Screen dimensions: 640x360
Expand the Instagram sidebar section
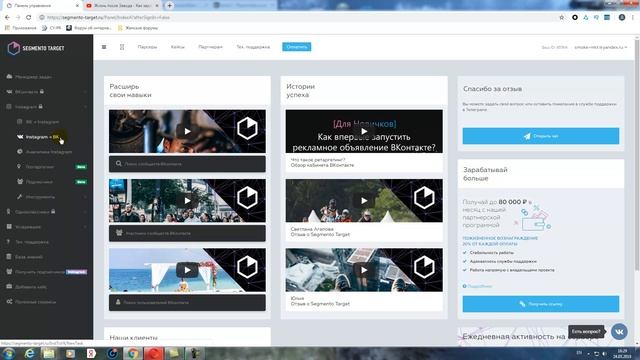click(47, 107)
